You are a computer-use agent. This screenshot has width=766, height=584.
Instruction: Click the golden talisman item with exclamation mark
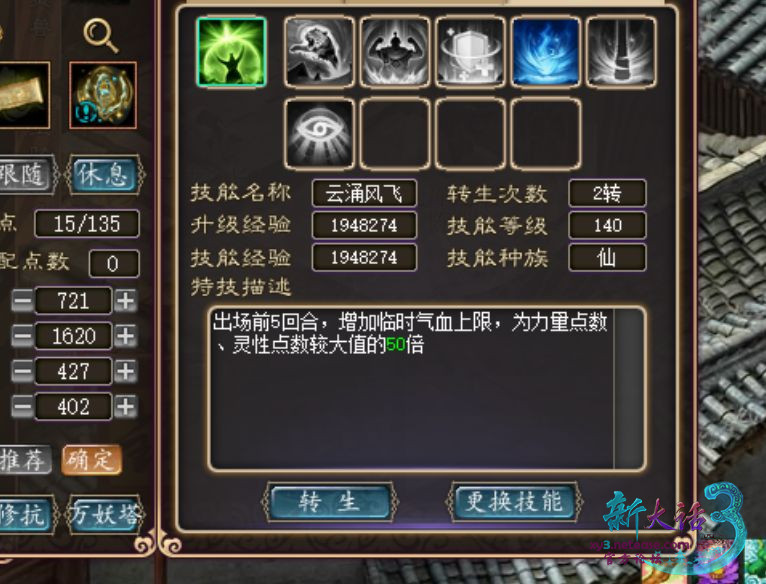coord(103,95)
